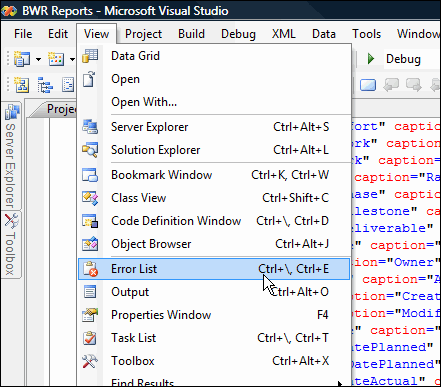Image resolution: width=441 pixels, height=387 pixels.
Task: Choose Data Grid from View menu
Action: click(x=214, y=56)
